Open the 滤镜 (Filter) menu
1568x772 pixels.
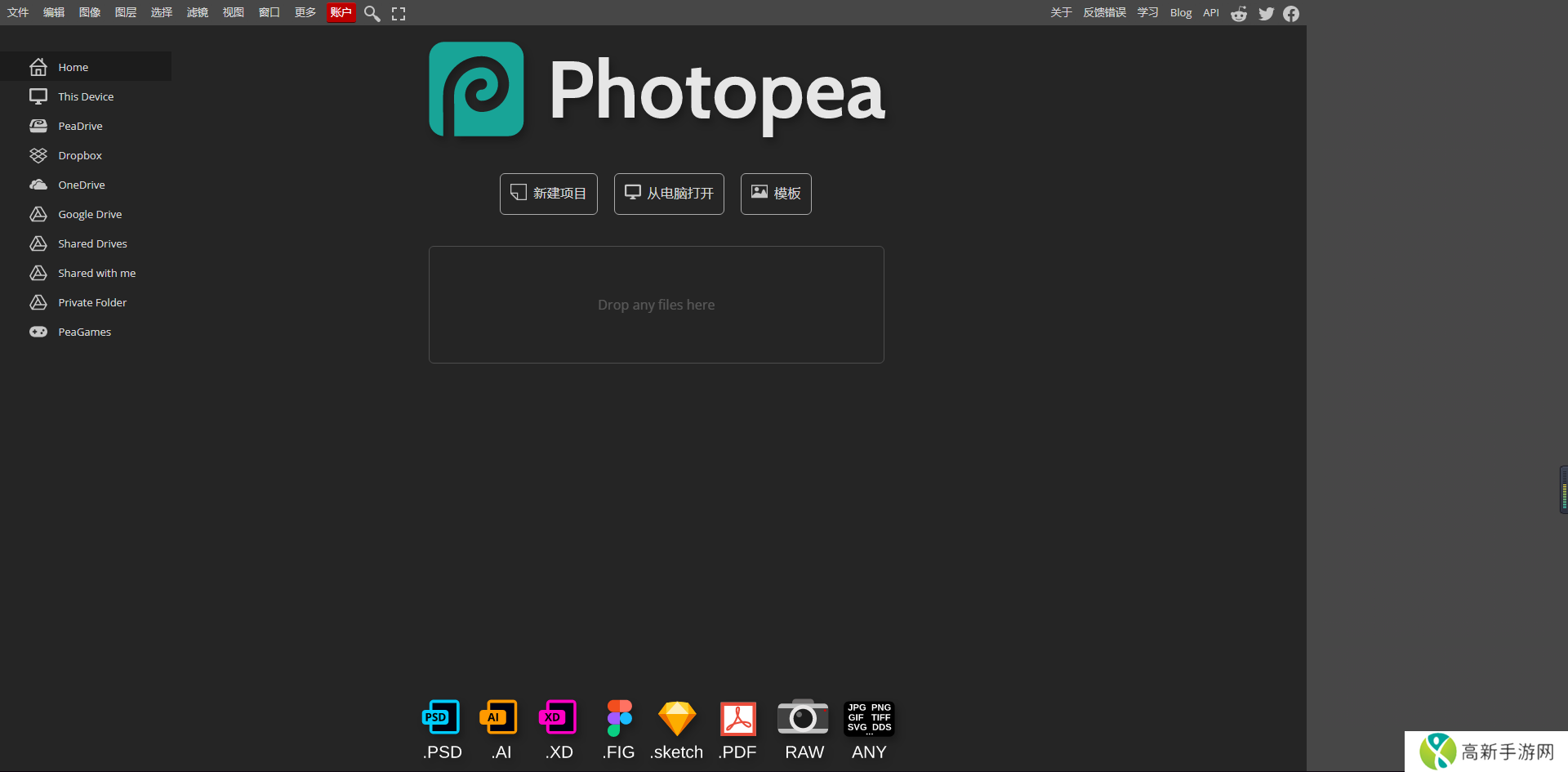[198, 12]
